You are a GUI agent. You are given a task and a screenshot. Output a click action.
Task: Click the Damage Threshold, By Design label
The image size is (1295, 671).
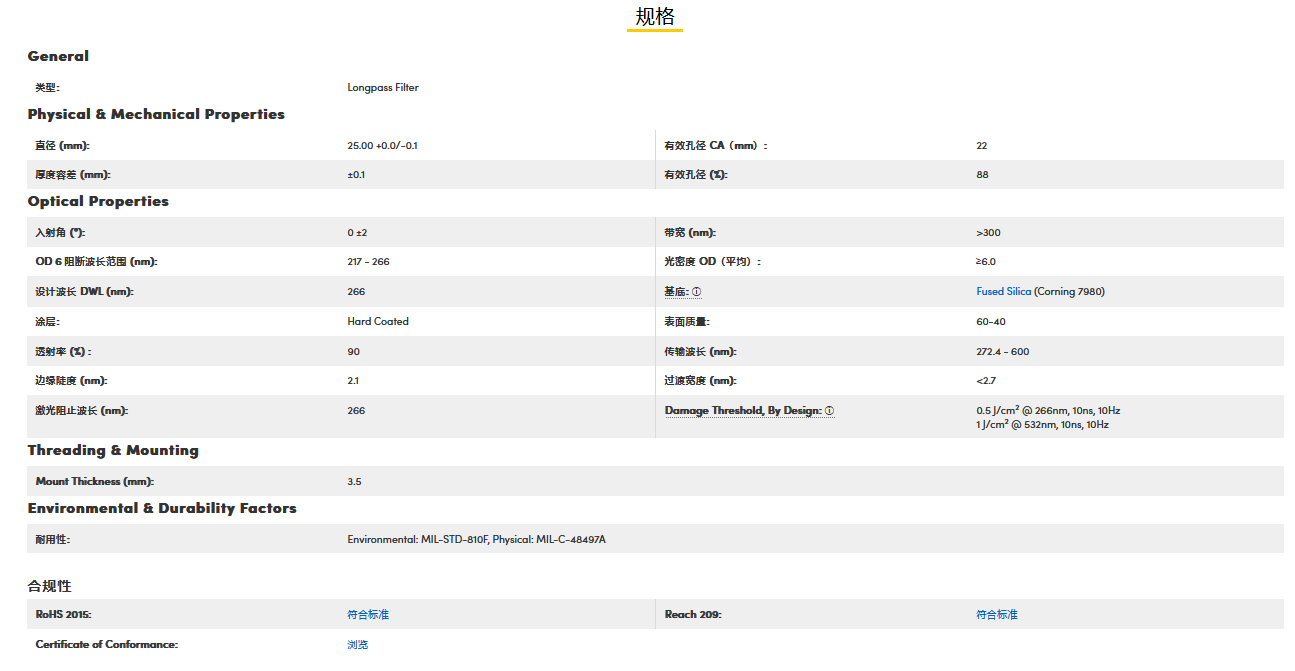[743, 411]
